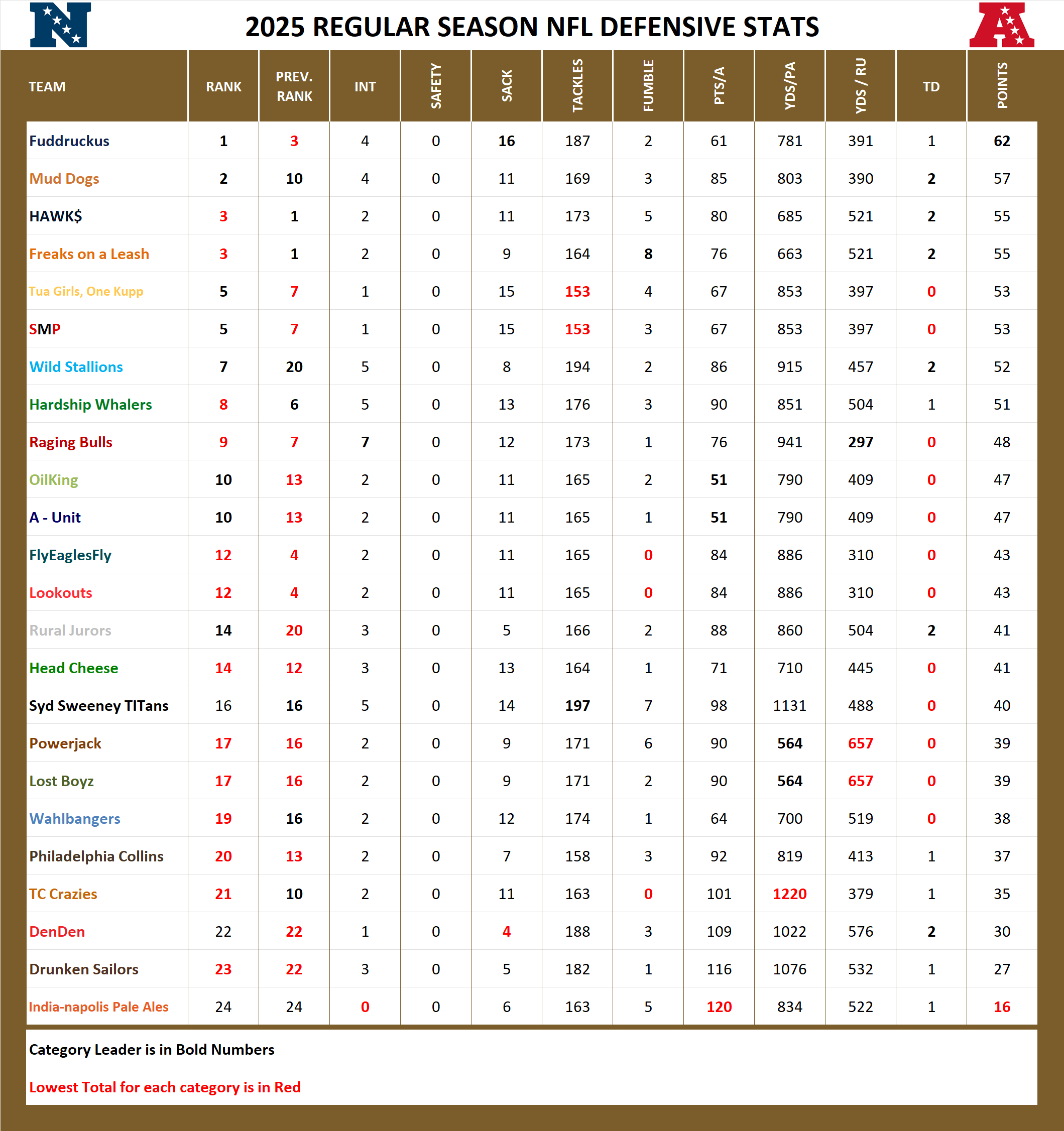Click the TEAM column header
Image resolution: width=1064 pixels, height=1131 pixels.
pyautogui.click(x=47, y=86)
